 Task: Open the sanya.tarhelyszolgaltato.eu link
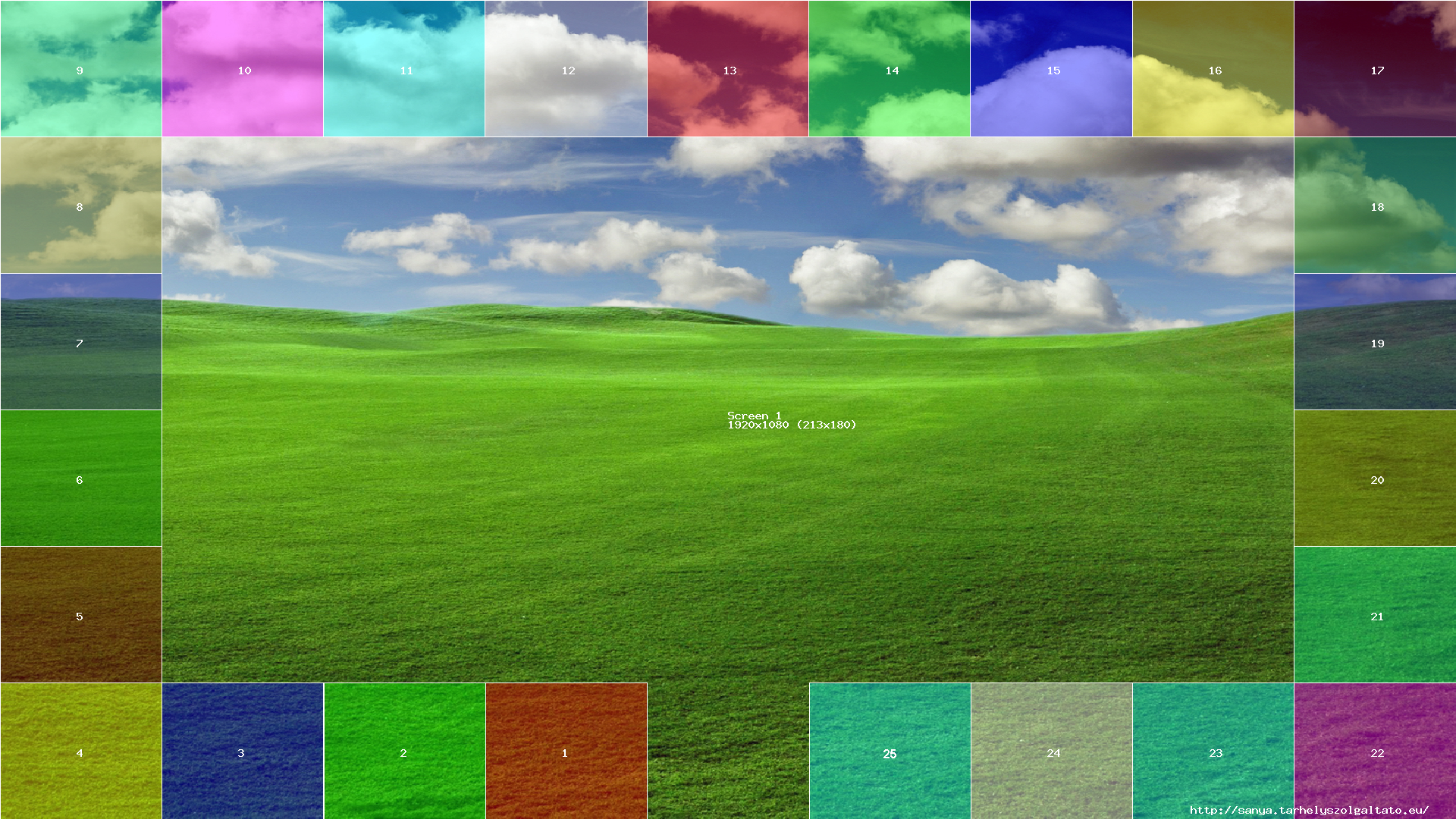coord(1309,810)
